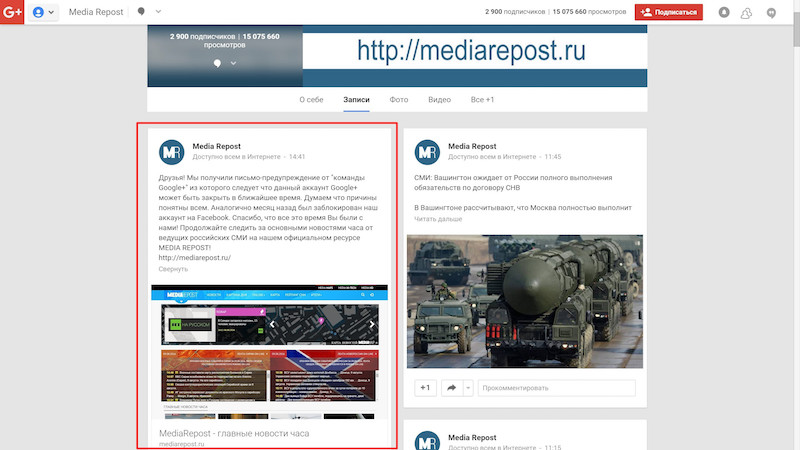Open the military missile truck photo
The height and width of the screenshot is (450, 800).
(x=524, y=302)
